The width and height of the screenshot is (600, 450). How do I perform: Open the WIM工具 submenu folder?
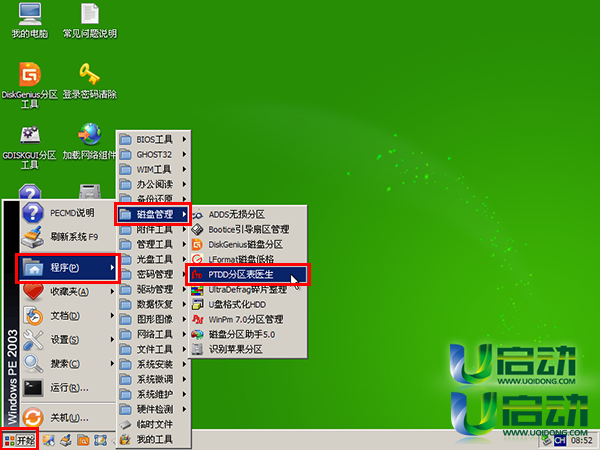tap(153, 170)
